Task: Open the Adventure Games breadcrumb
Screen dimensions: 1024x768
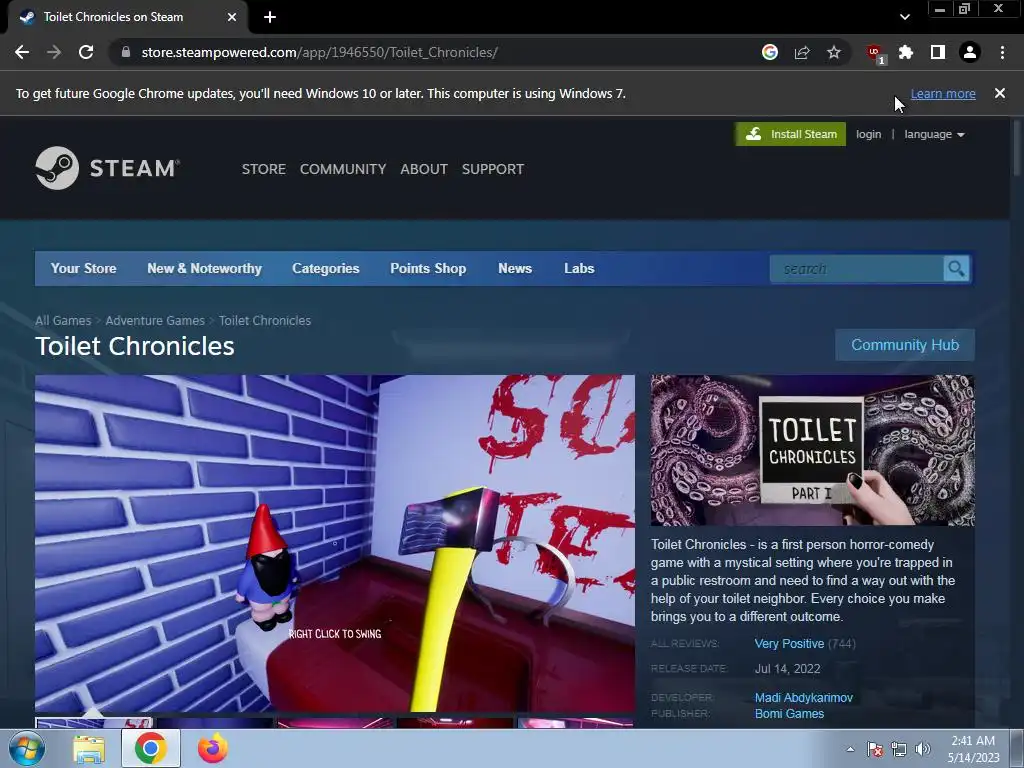Action: click(155, 321)
